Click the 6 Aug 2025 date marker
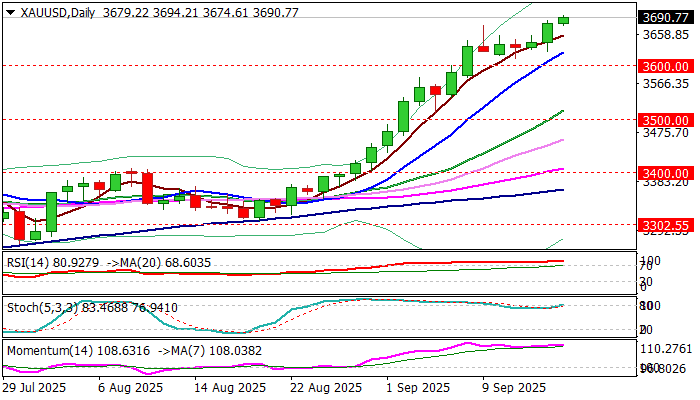 (130, 388)
